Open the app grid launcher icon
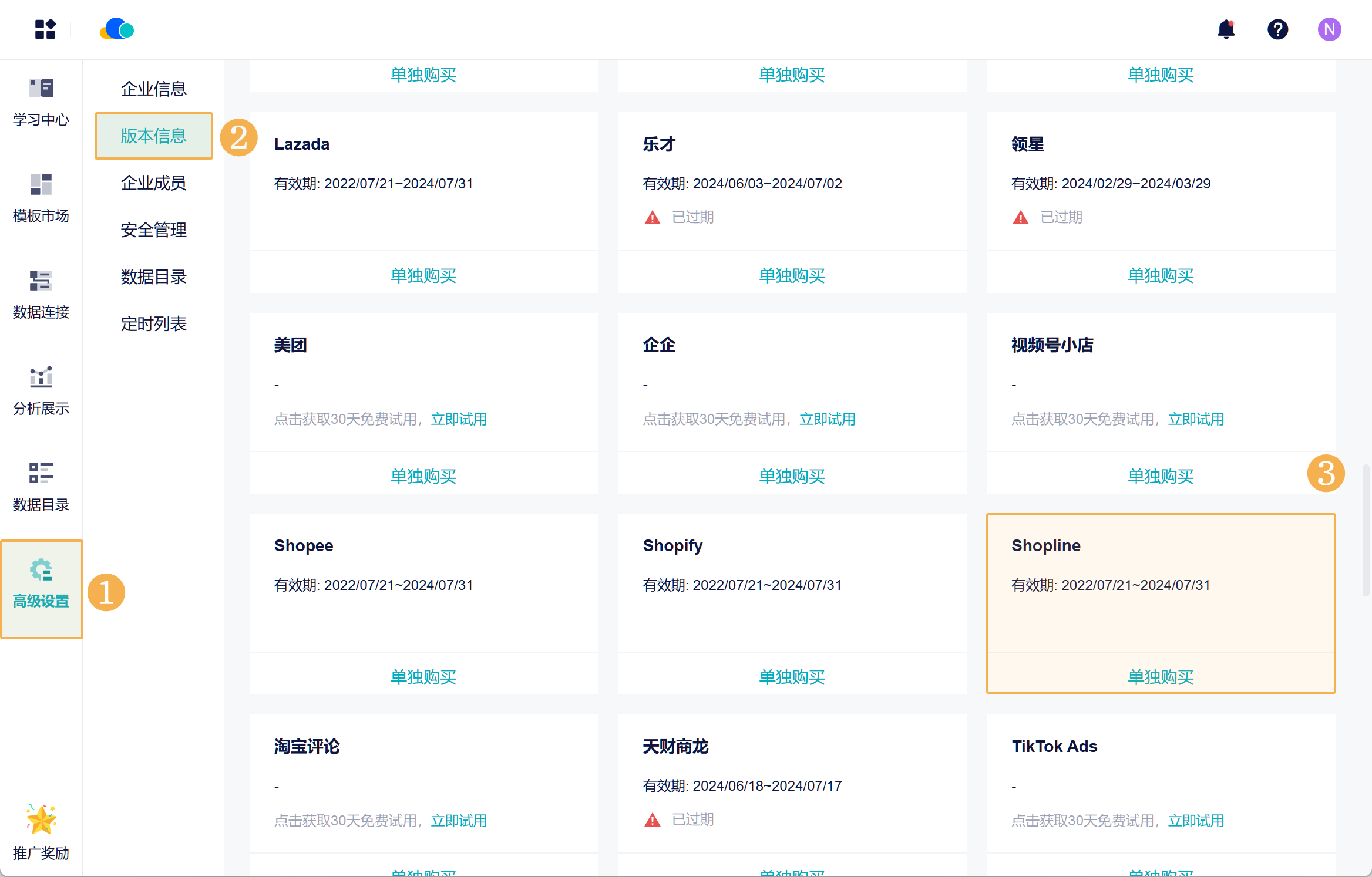This screenshot has height=877, width=1372. (x=45, y=29)
